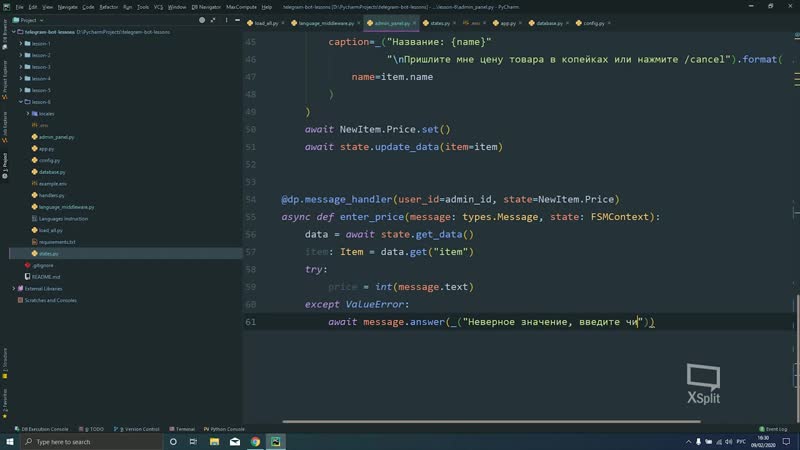Select database.py in project tree
This screenshot has width=800, height=450.
[x=48, y=172]
